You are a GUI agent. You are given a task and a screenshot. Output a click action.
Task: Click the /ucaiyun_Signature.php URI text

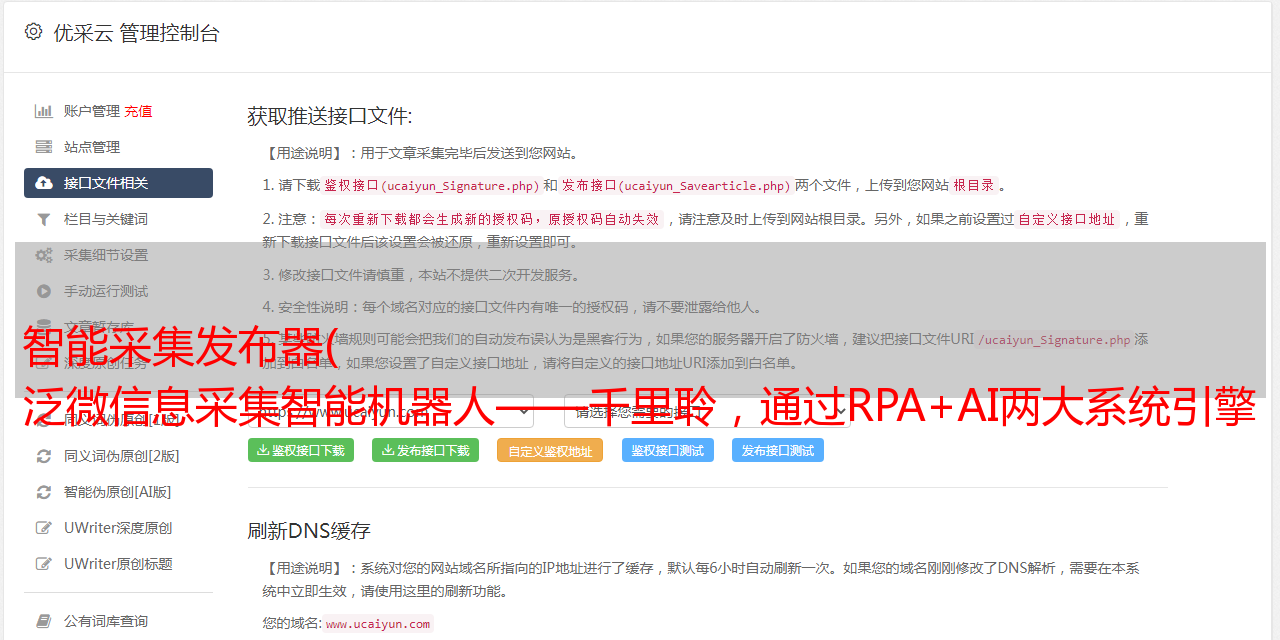click(1054, 340)
